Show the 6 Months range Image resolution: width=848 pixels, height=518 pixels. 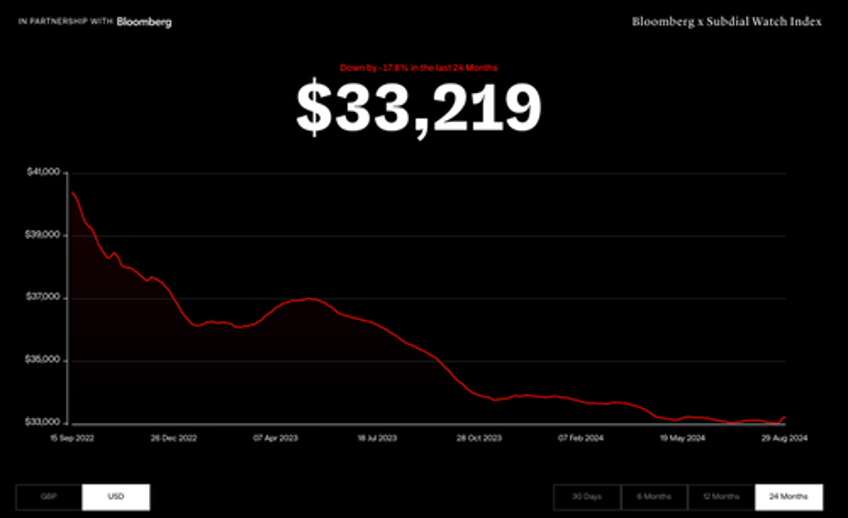[x=654, y=497]
